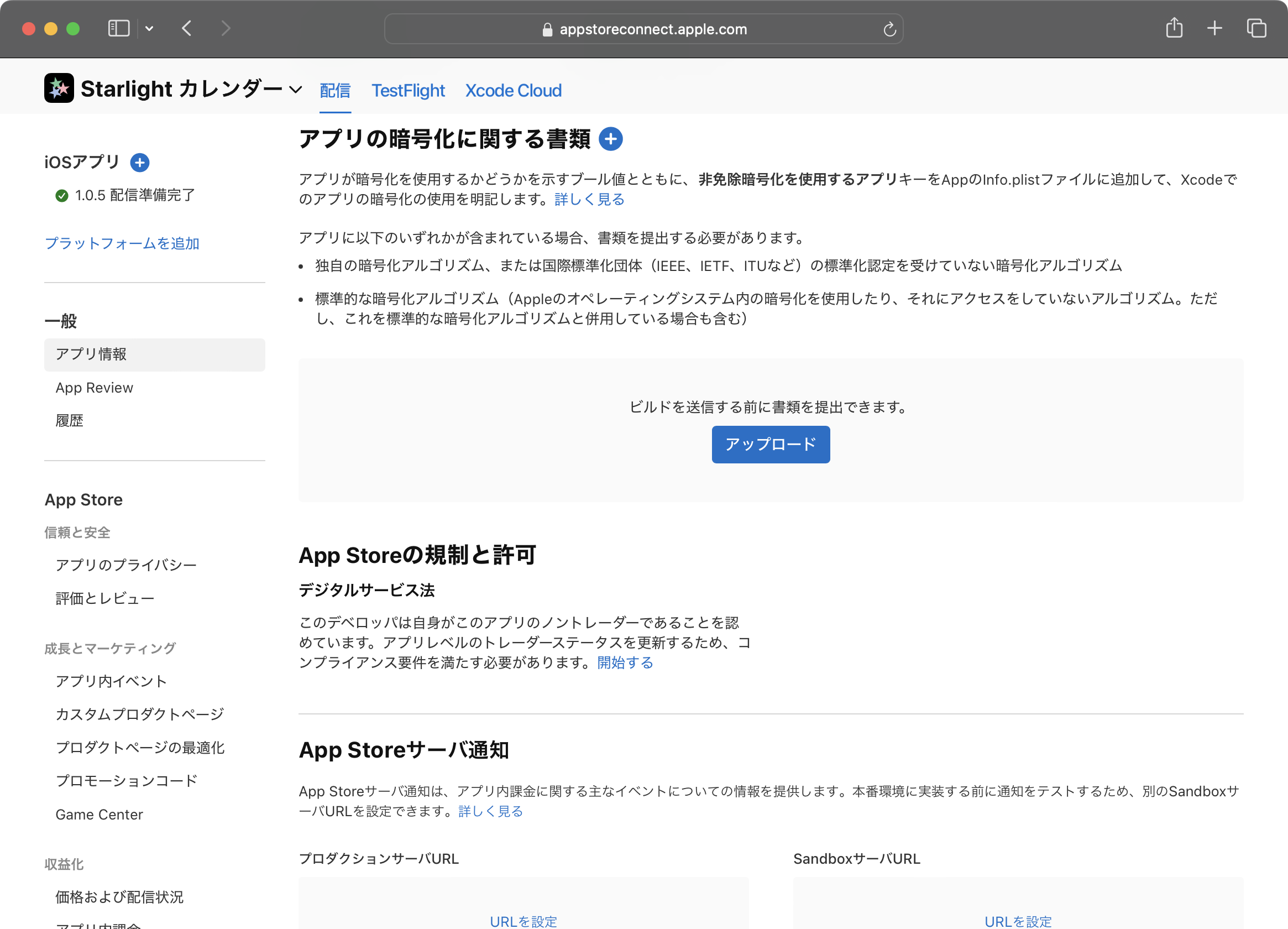This screenshot has height=929, width=1288.
Task: Go back with left arrow icon
Action: [187, 28]
